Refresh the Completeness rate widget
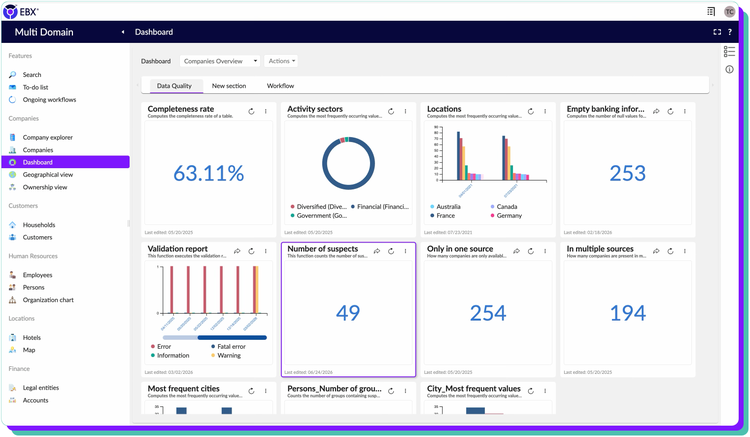Viewport: 750px width, 437px height. (252, 111)
